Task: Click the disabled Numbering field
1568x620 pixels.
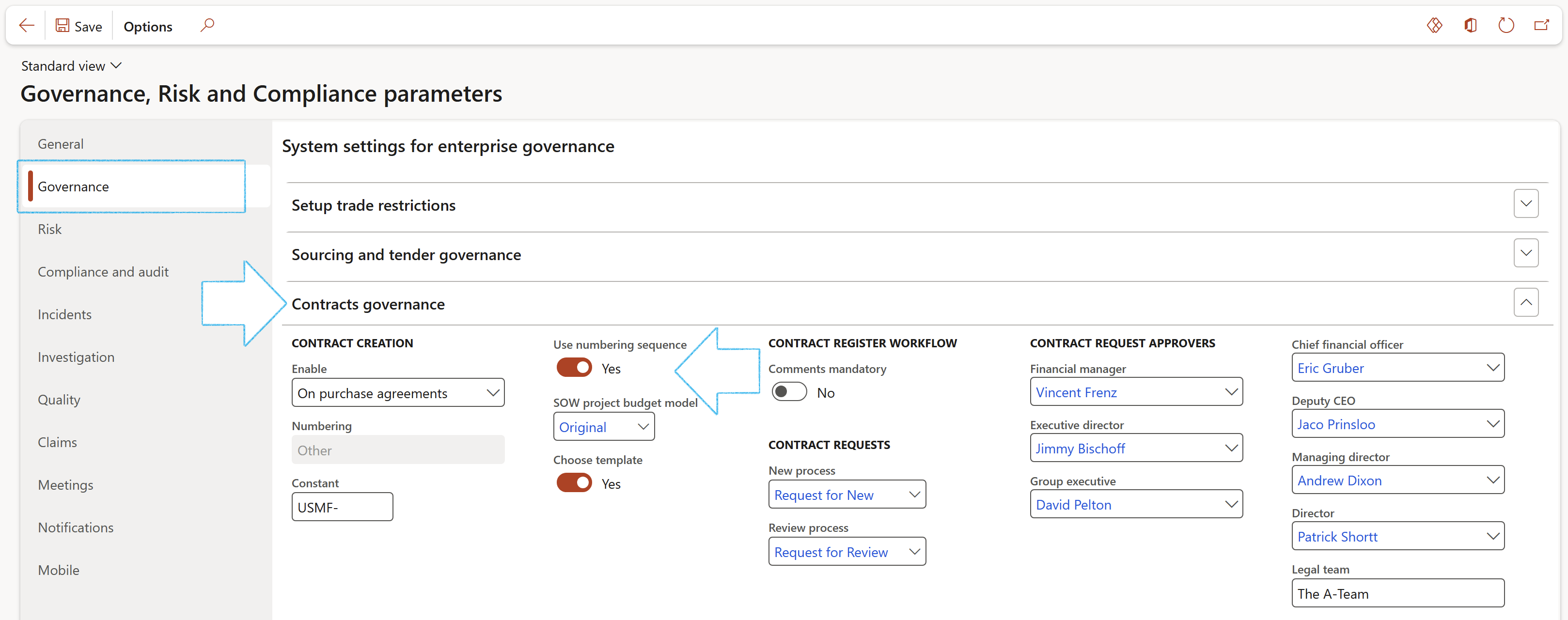Action: point(398,450)
